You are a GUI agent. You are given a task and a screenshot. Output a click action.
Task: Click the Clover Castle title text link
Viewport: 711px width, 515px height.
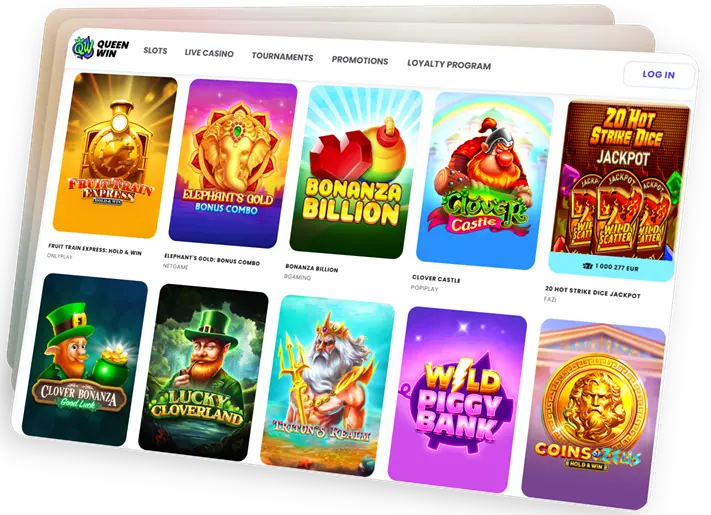pos(436,279)
